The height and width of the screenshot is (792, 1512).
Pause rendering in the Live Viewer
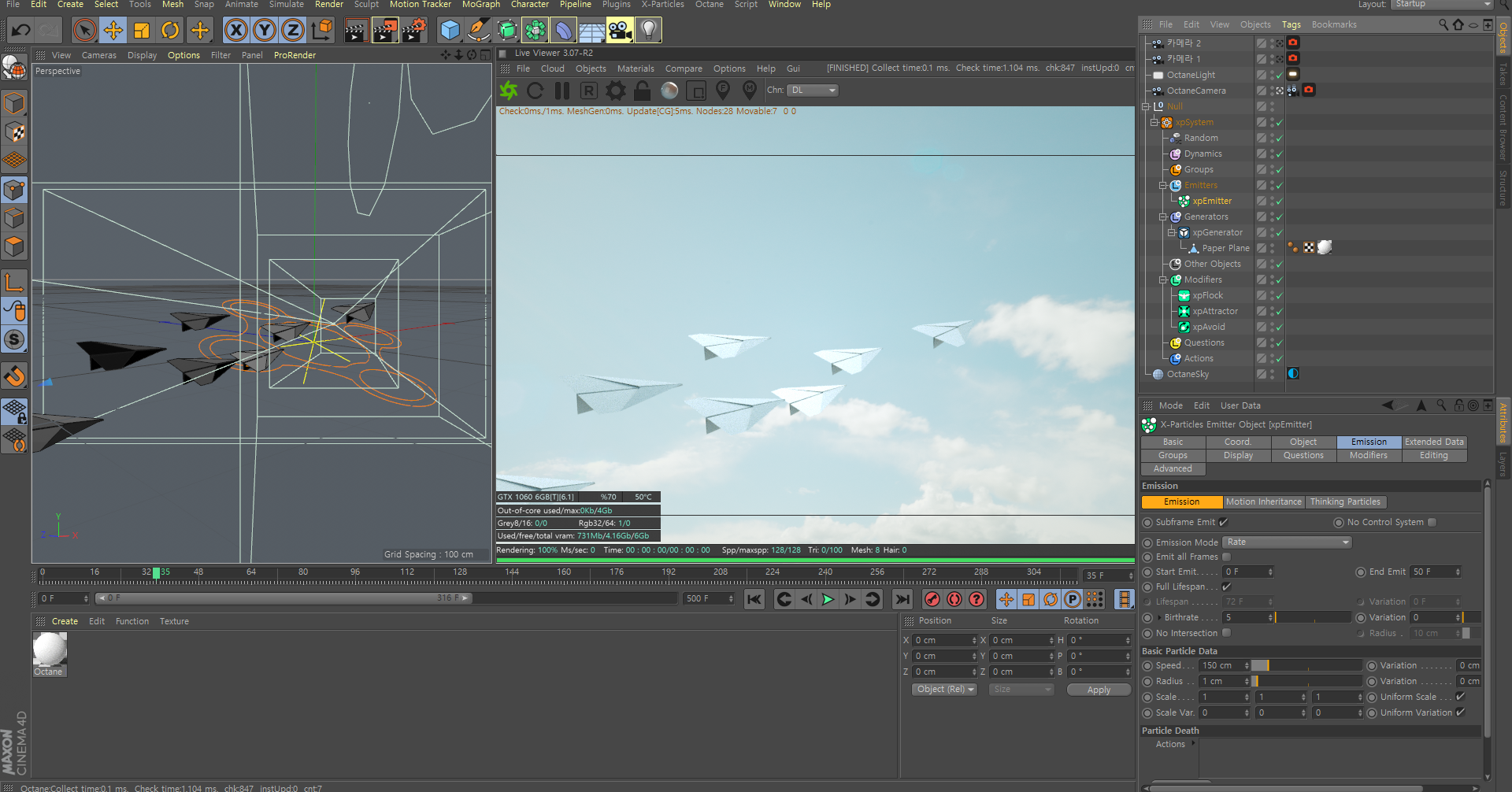point(562,91)
